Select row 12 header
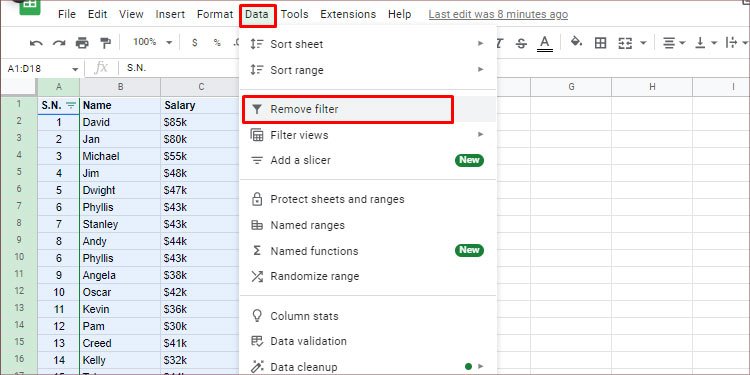750x375 pixels. [x=19, y=291]
